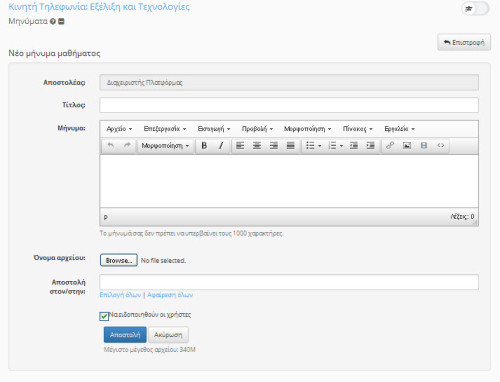Toggle italic formatting
The height and width of the screenshot is (382, 500).
pyautogui.click(x=221, y=146)
